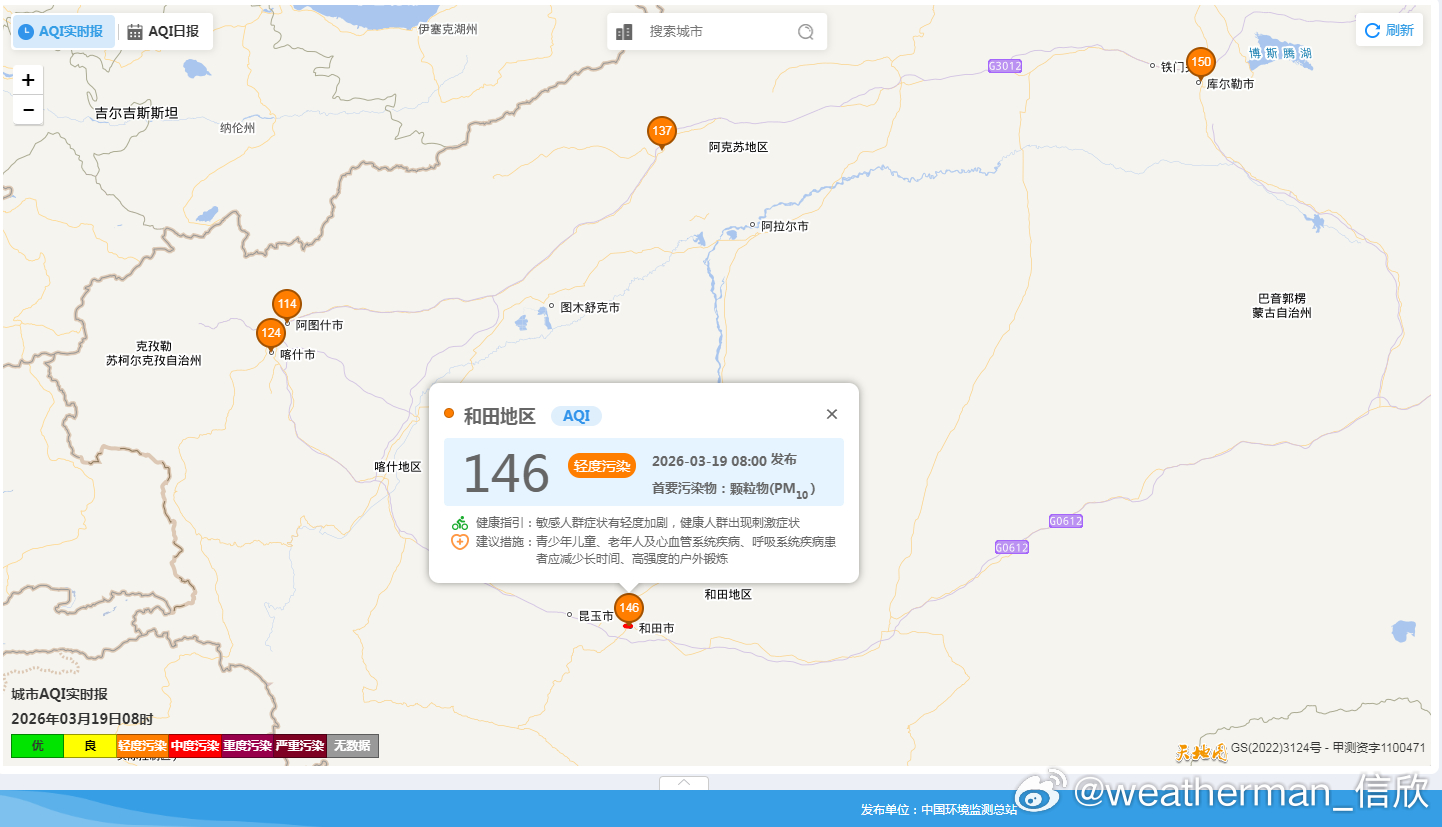Select the 150 AQI marker near 库尔勒市
Image resolution: width=1442 pixels, height=827 pixels.
1200,61
